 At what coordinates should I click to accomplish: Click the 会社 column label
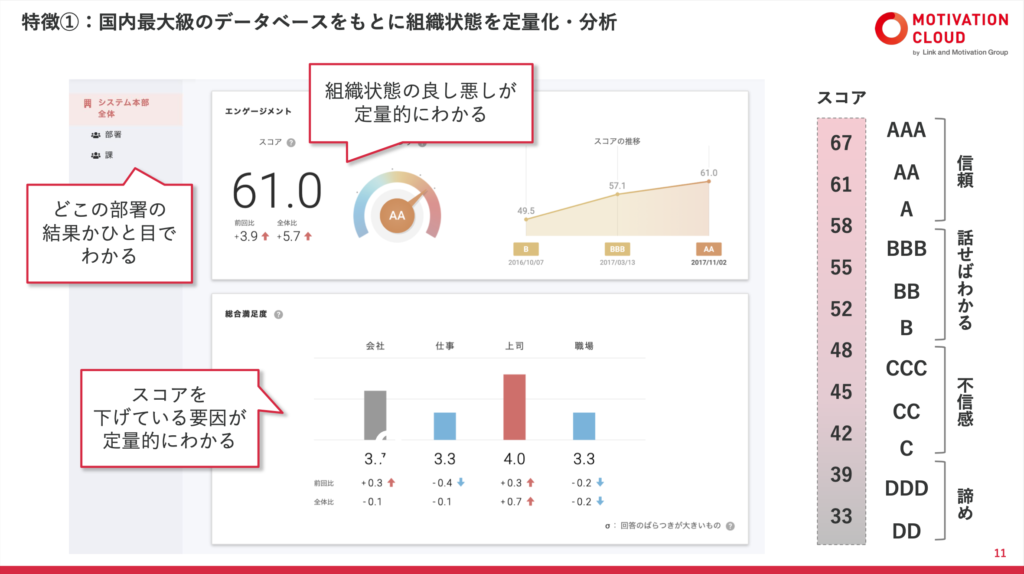point(375,346)
